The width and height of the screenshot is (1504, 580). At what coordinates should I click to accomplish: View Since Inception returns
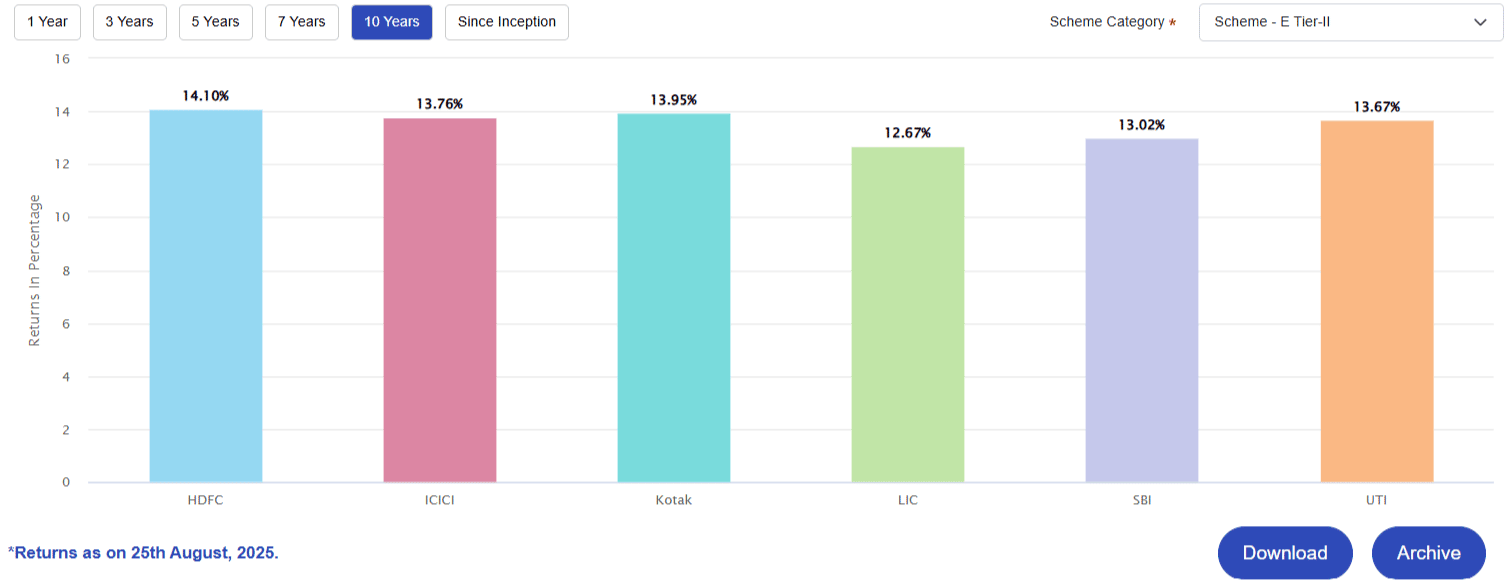point(507,22)
